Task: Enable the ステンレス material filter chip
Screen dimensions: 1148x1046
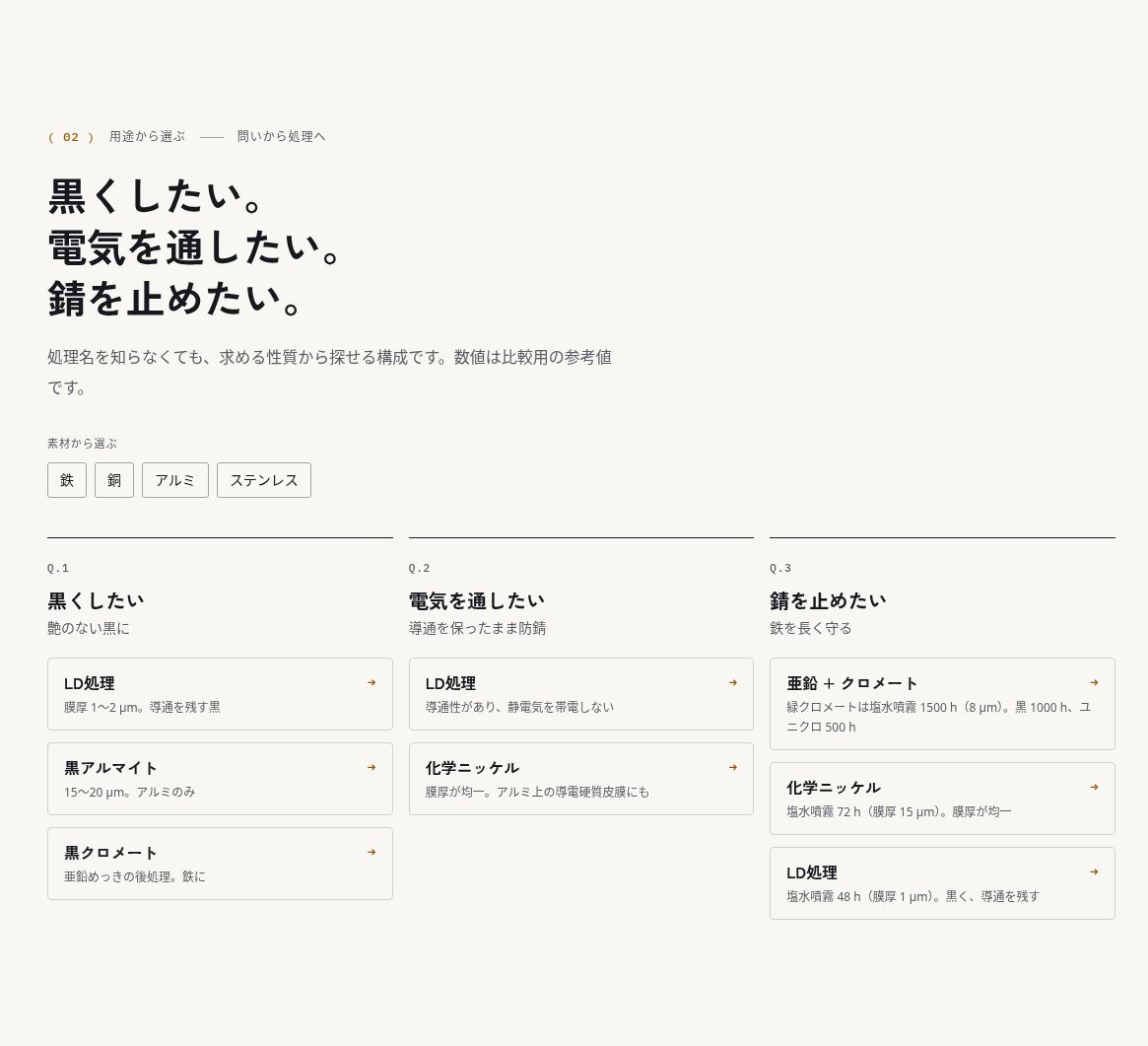Action: (x=264, y=480)
